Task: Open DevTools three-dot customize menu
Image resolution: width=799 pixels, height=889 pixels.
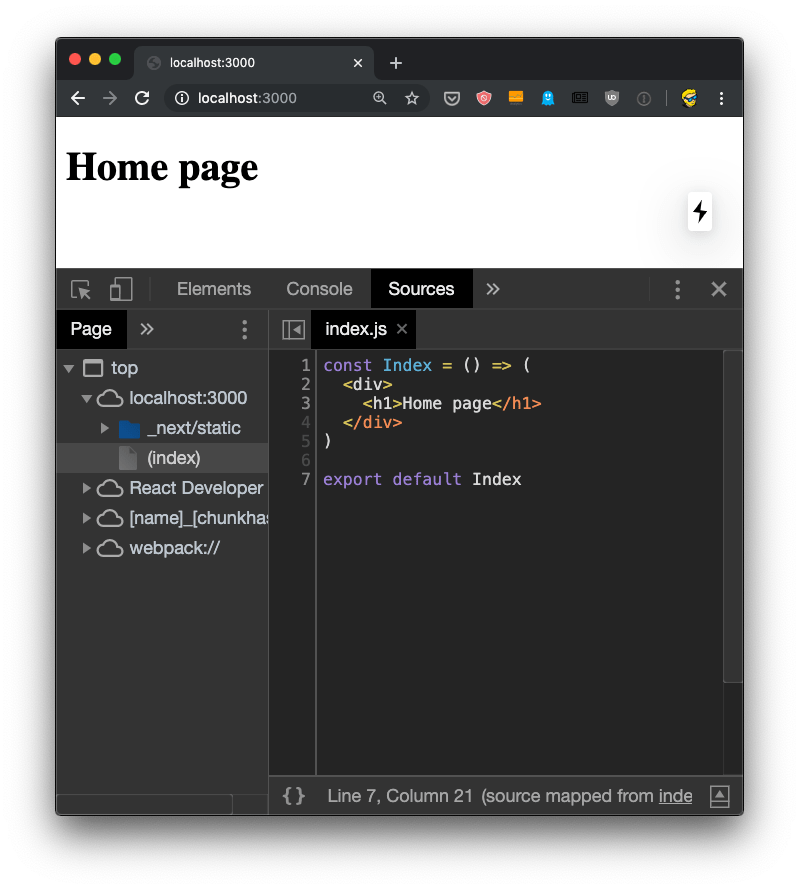Action: pos(677,290)
